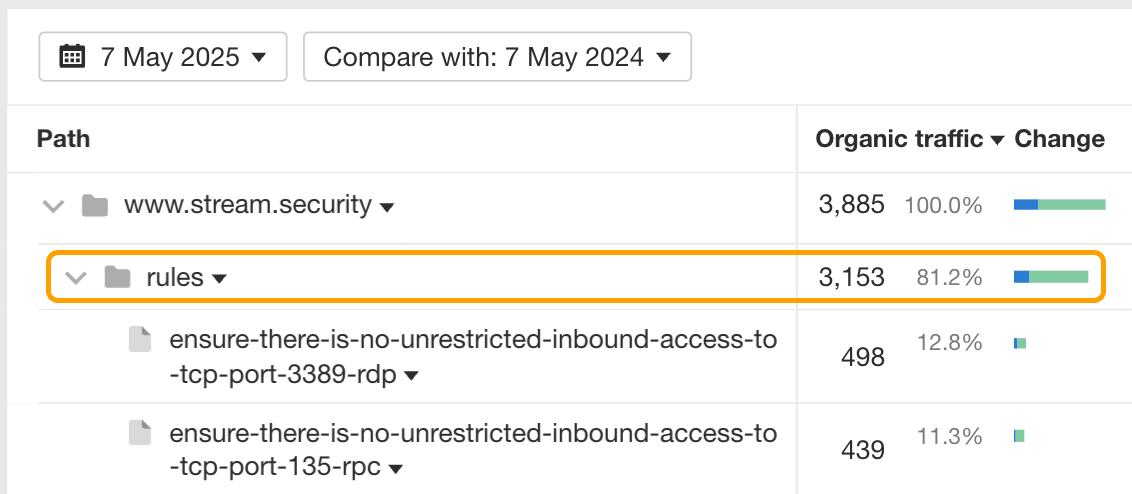Click the rules folder icon

pyautogui.click(x=118, y=277)
